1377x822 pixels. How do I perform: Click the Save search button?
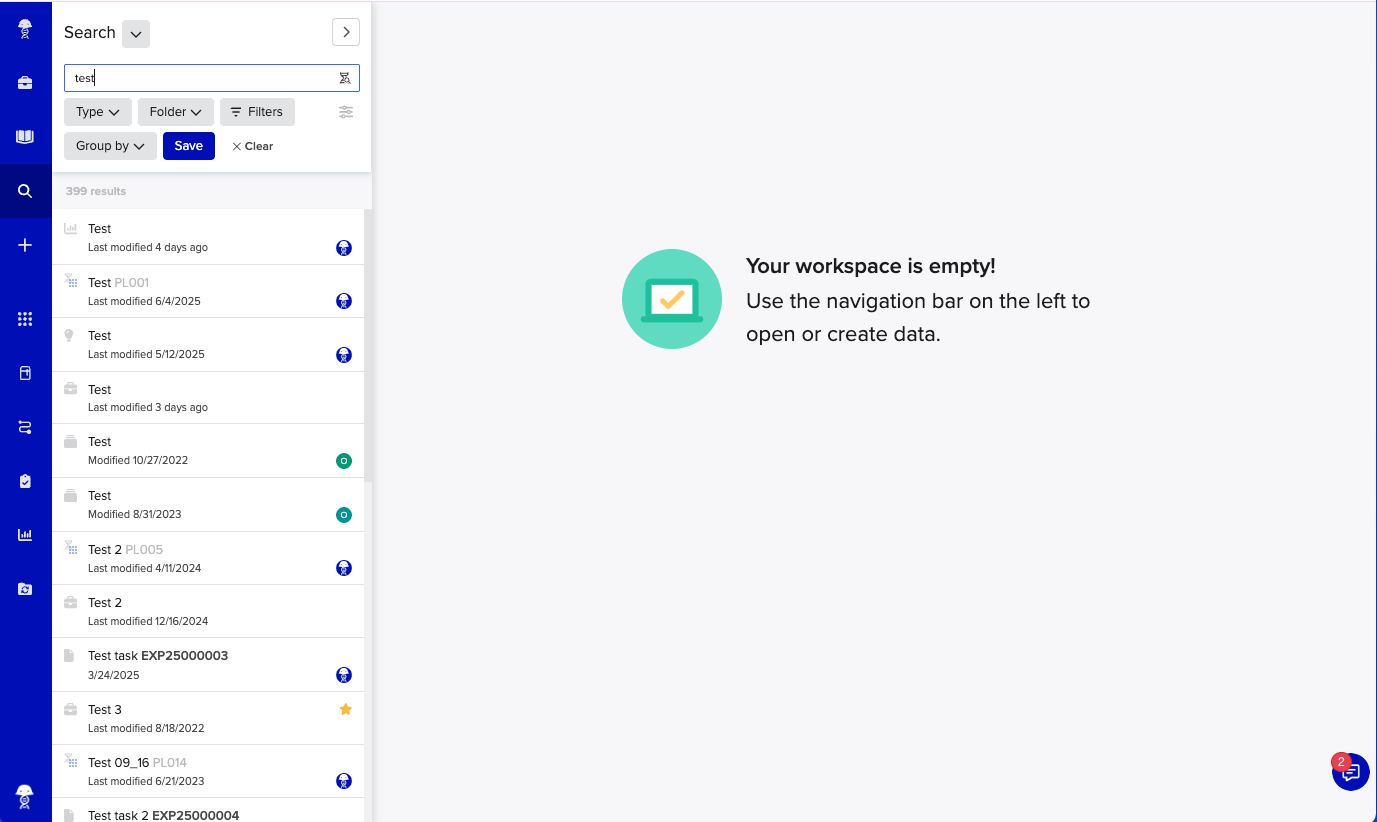(x=189, y=146)
